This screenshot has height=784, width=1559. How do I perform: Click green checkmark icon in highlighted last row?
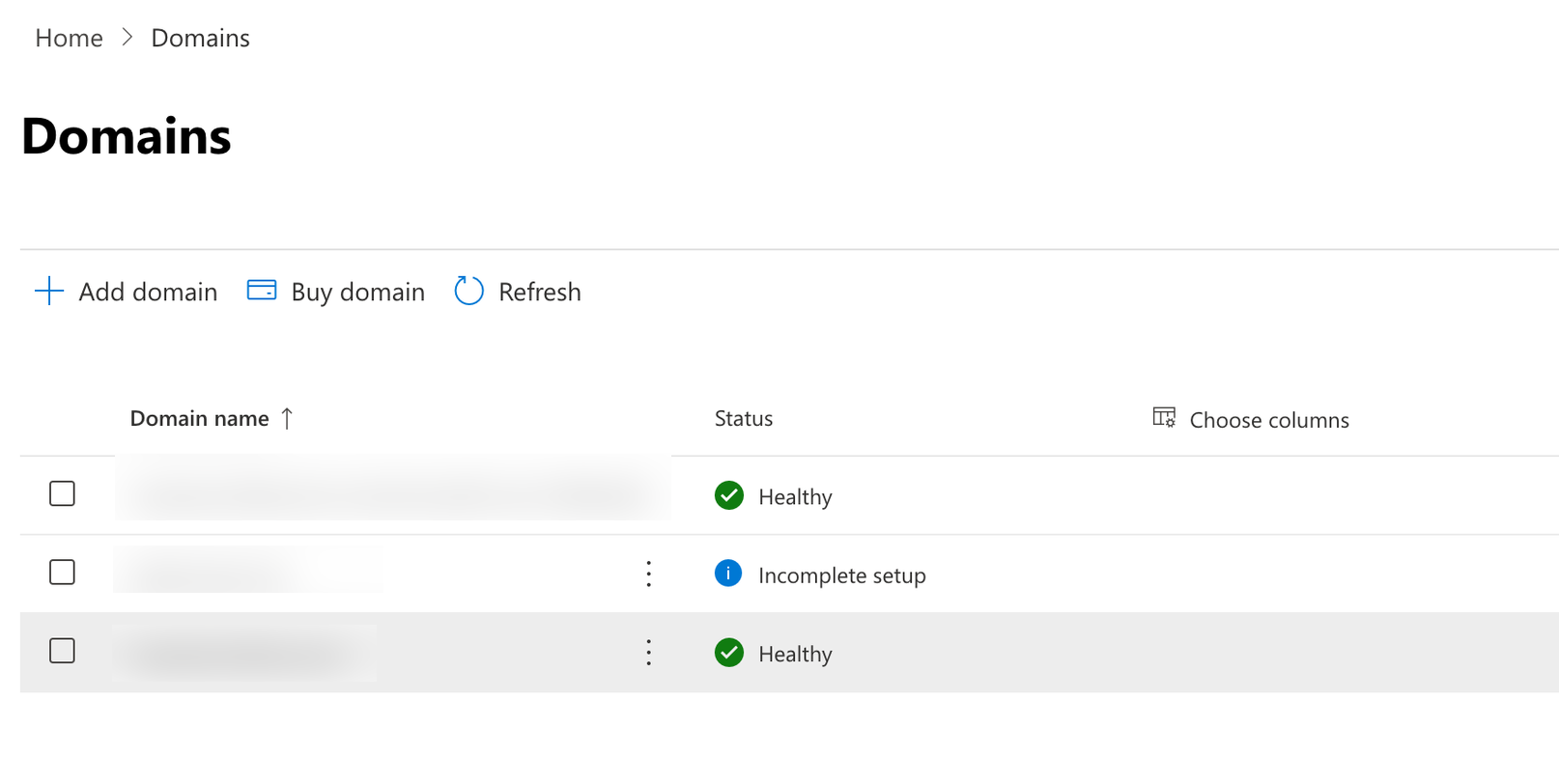pos(729,653)
